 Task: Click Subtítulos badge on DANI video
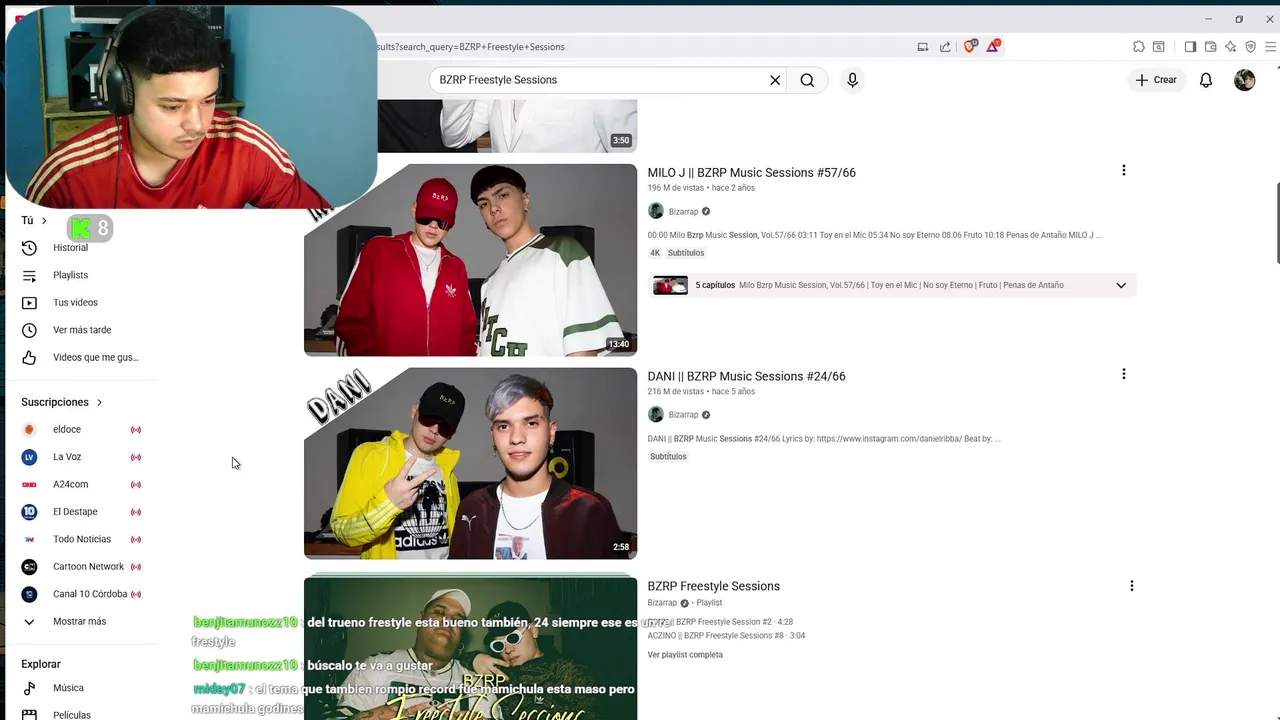click(668, 457)
